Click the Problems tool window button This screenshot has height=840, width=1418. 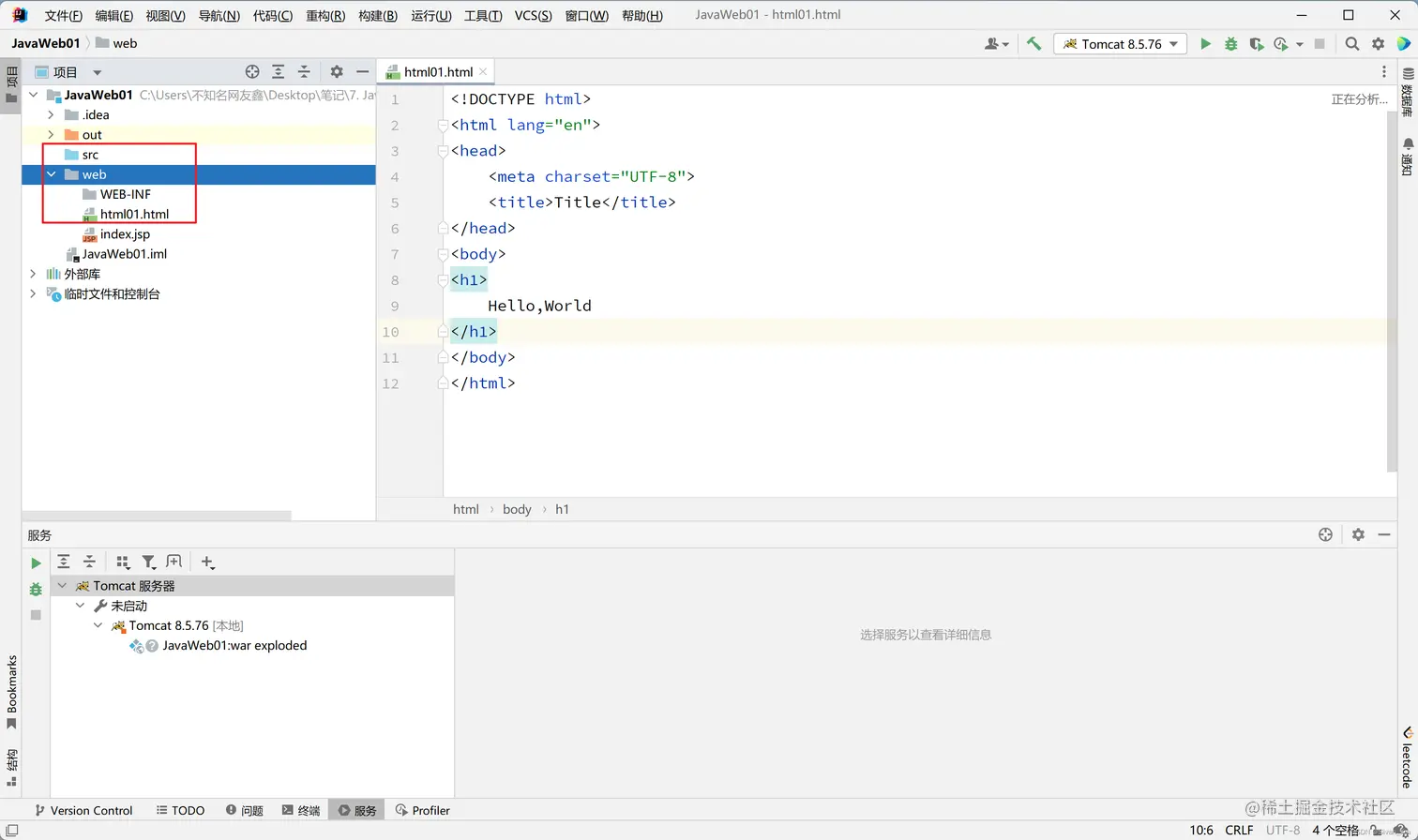pyautogui.click(x=245, y=810)
